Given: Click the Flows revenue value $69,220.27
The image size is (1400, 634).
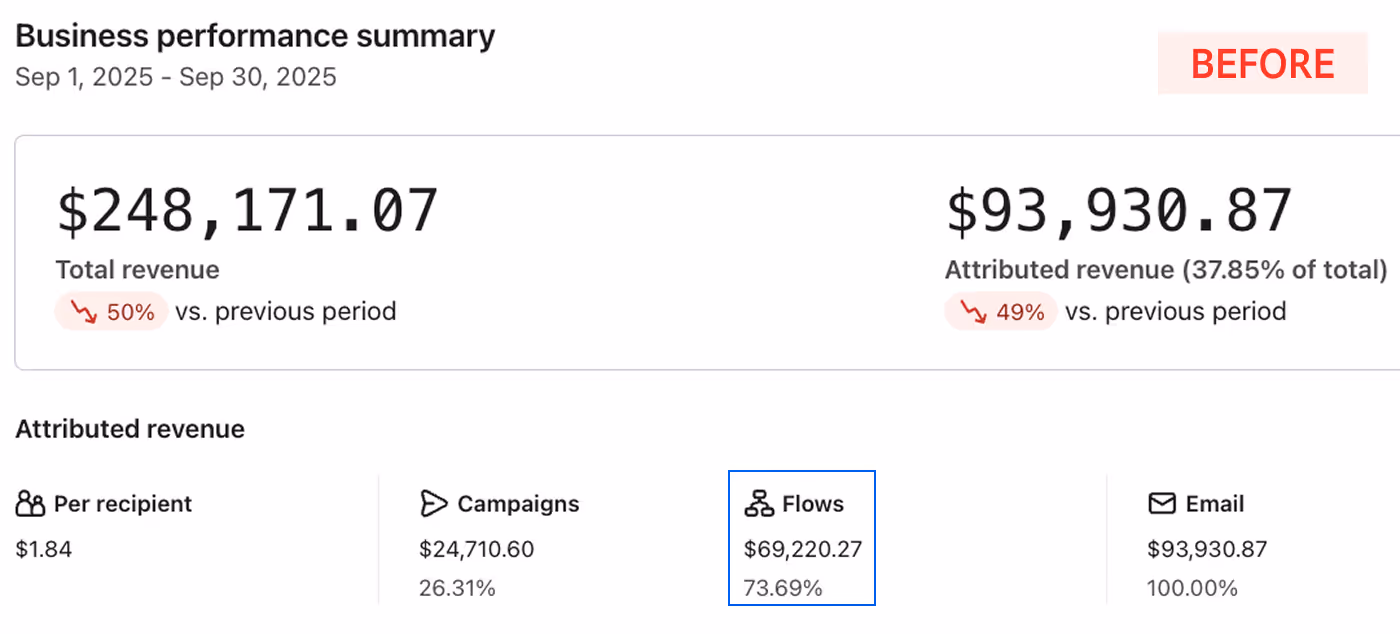Looking at the screenshot, I should point(799,548).
